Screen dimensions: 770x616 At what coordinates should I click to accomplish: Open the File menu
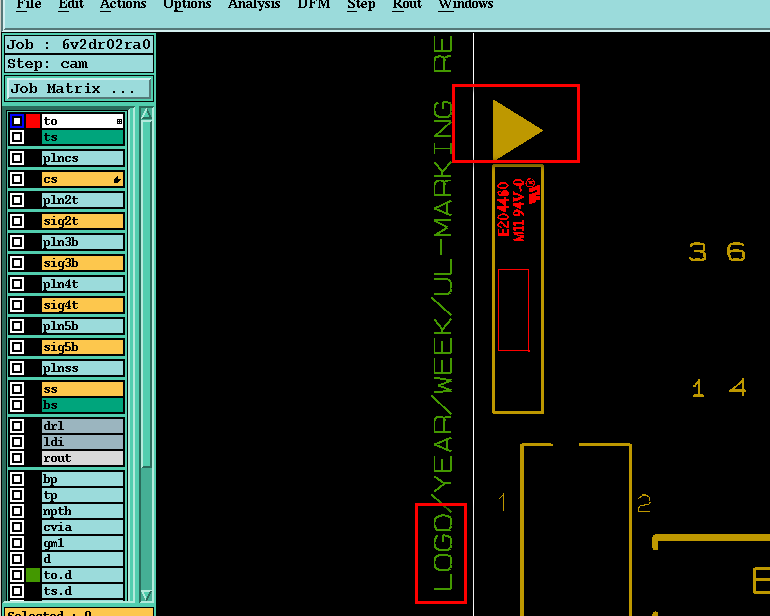pyautogui.click(x=28, y=4)
